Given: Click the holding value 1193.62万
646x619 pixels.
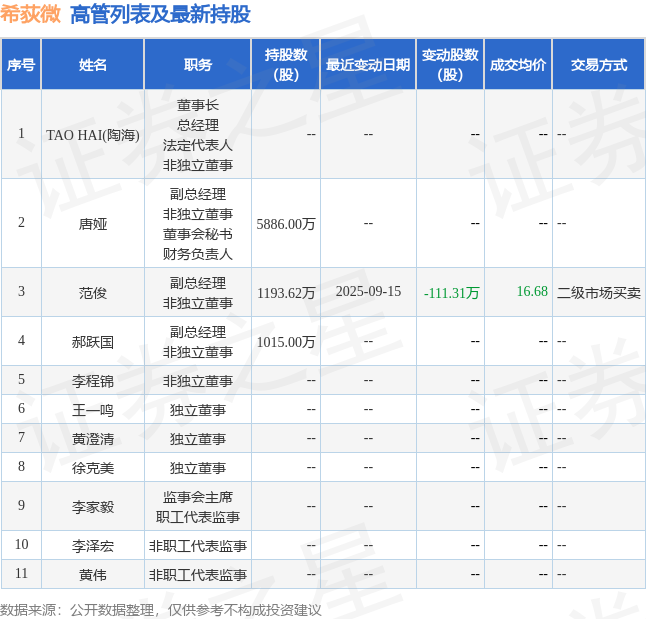Looking at the screenshot, I should click(x=286, y=293).
